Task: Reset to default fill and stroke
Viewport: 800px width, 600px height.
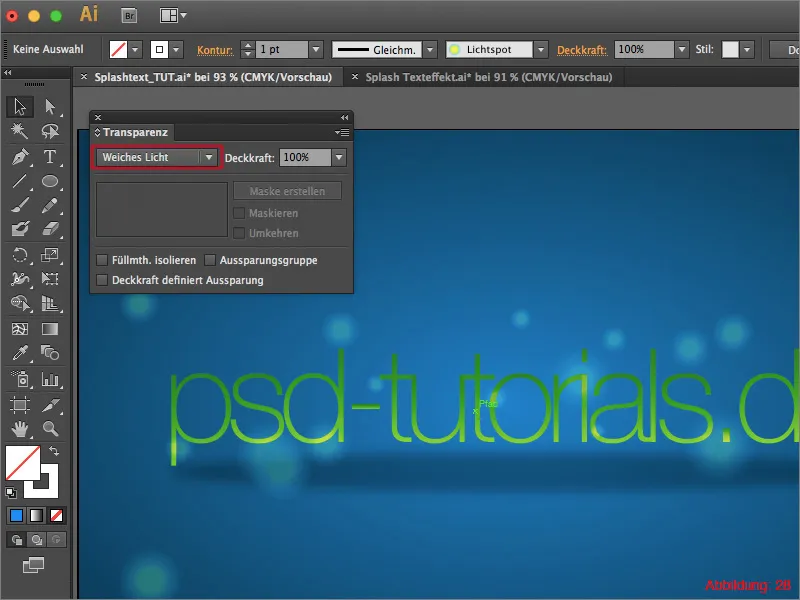Action: [x=11, y=492]
